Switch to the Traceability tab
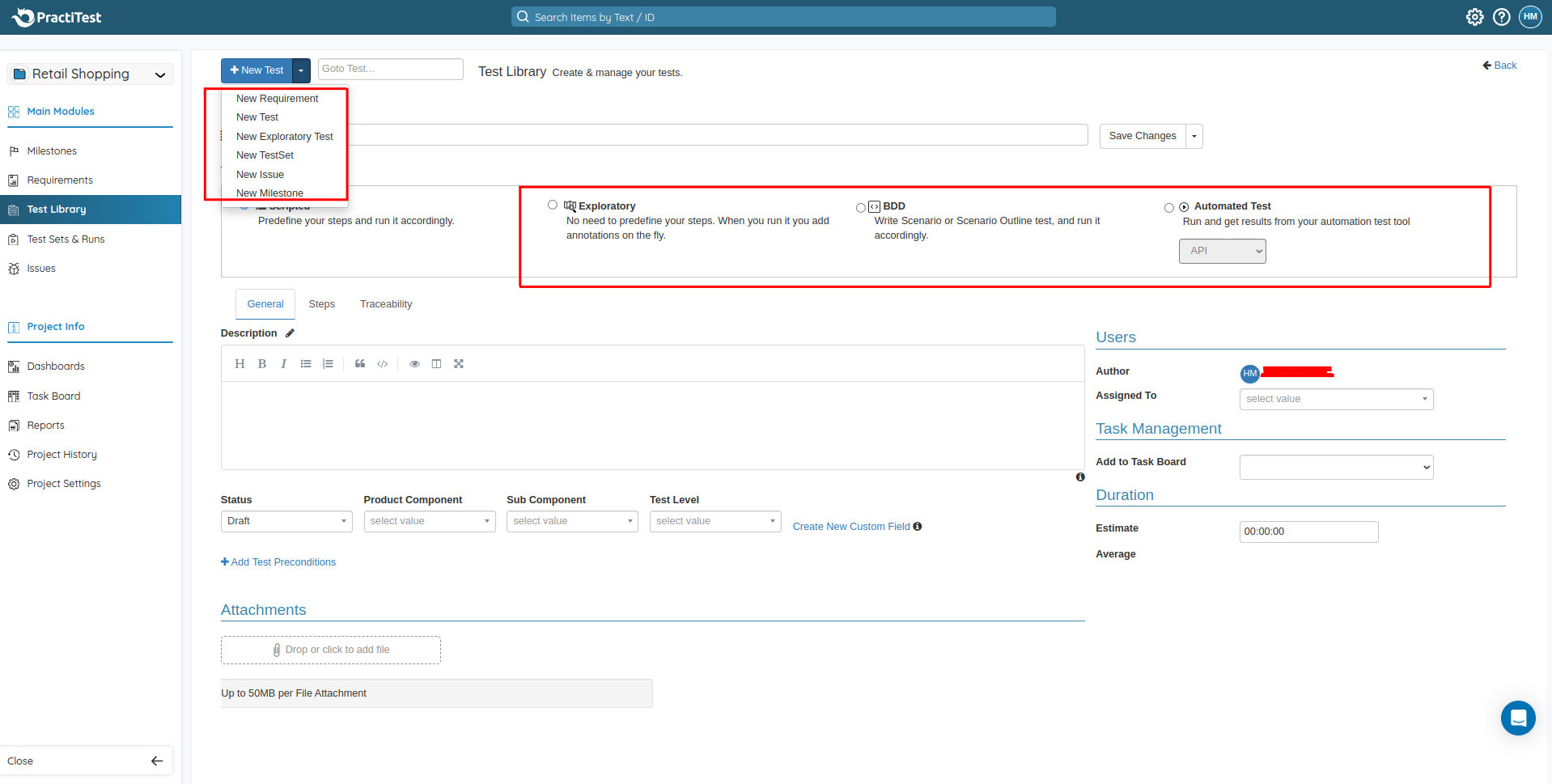The width and height of the screenshot is (1552, 784). pos(385,304)
